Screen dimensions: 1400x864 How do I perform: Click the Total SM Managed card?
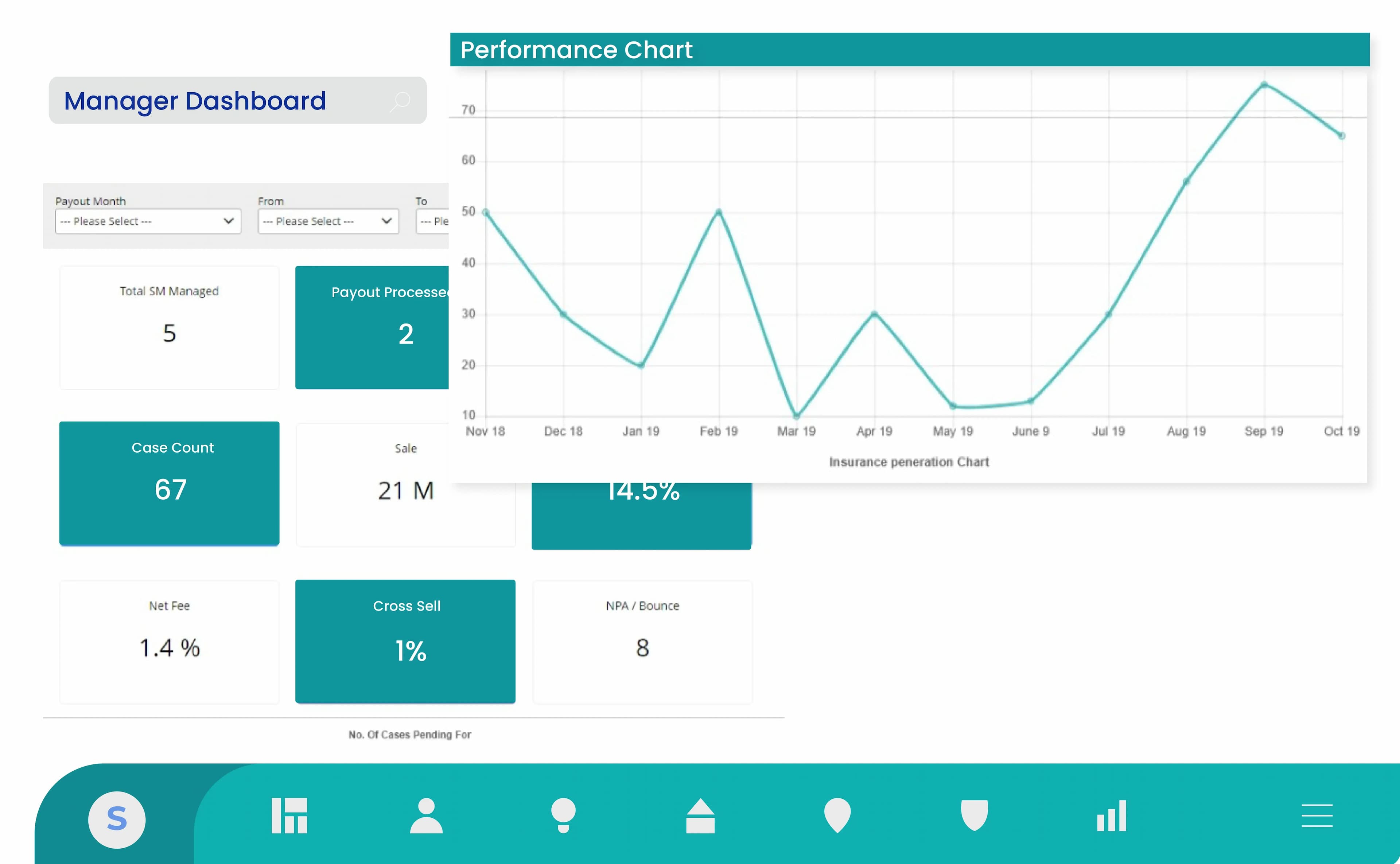[169, 328]
